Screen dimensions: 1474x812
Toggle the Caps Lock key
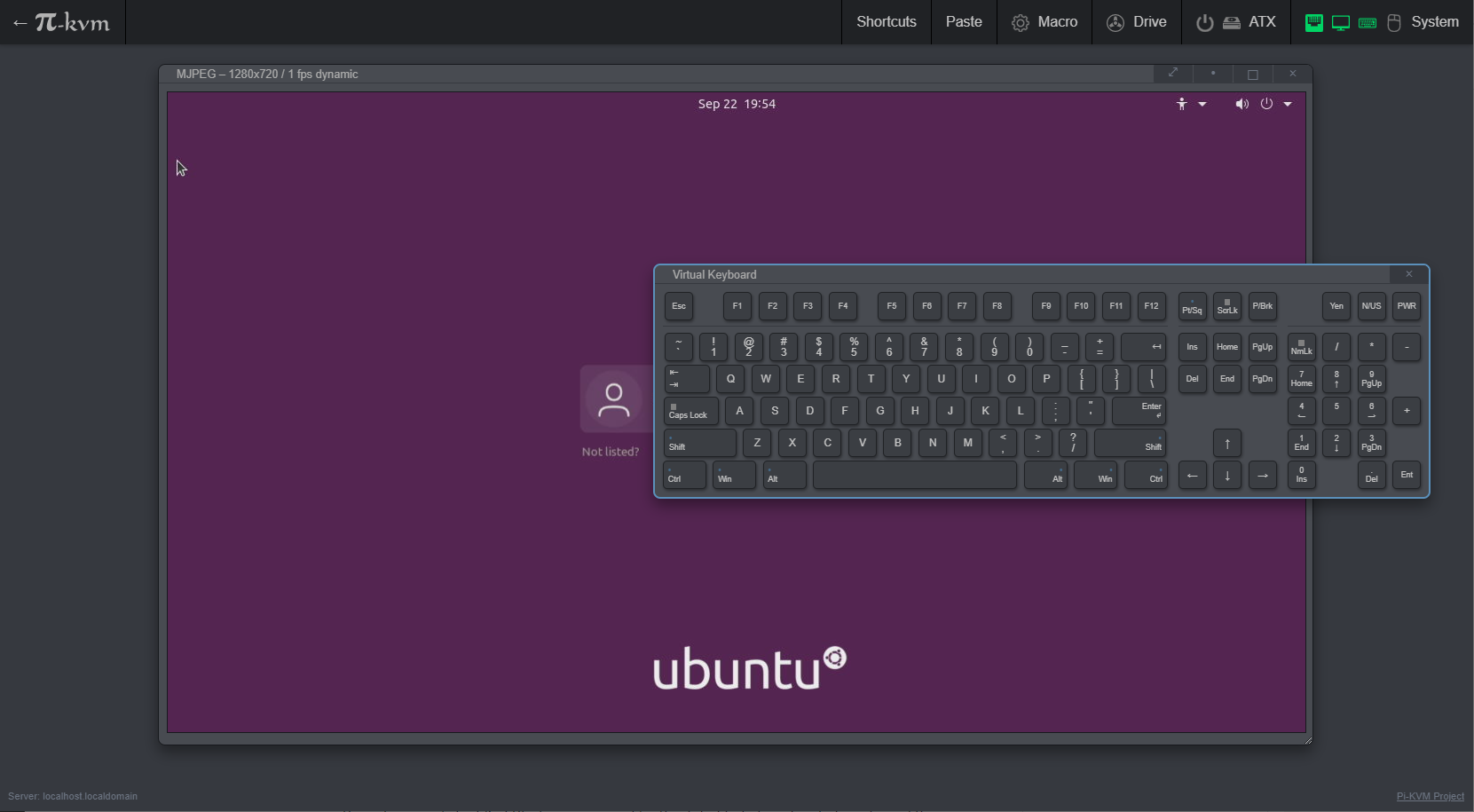pos(691,411)
